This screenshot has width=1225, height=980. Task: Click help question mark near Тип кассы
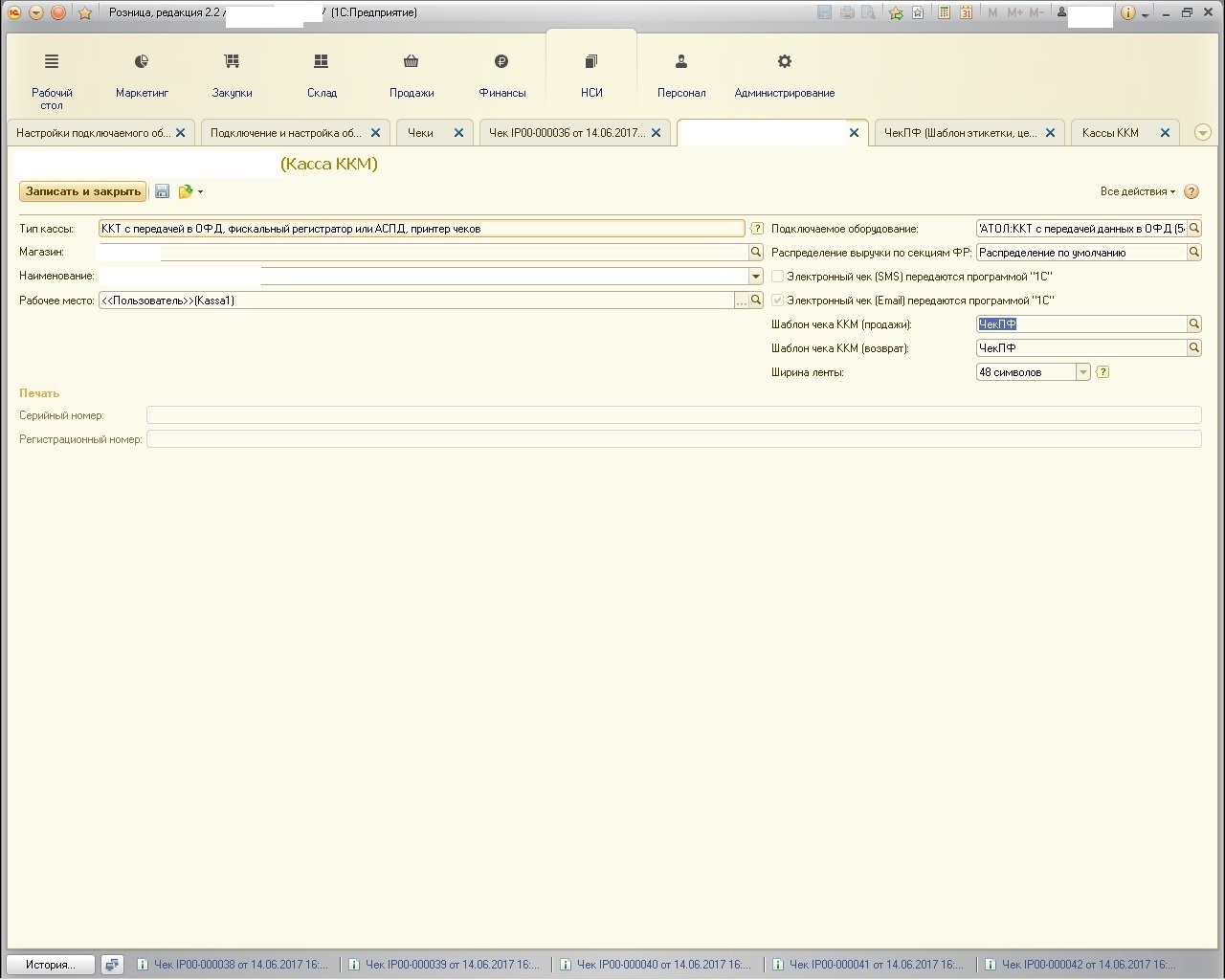757,229
